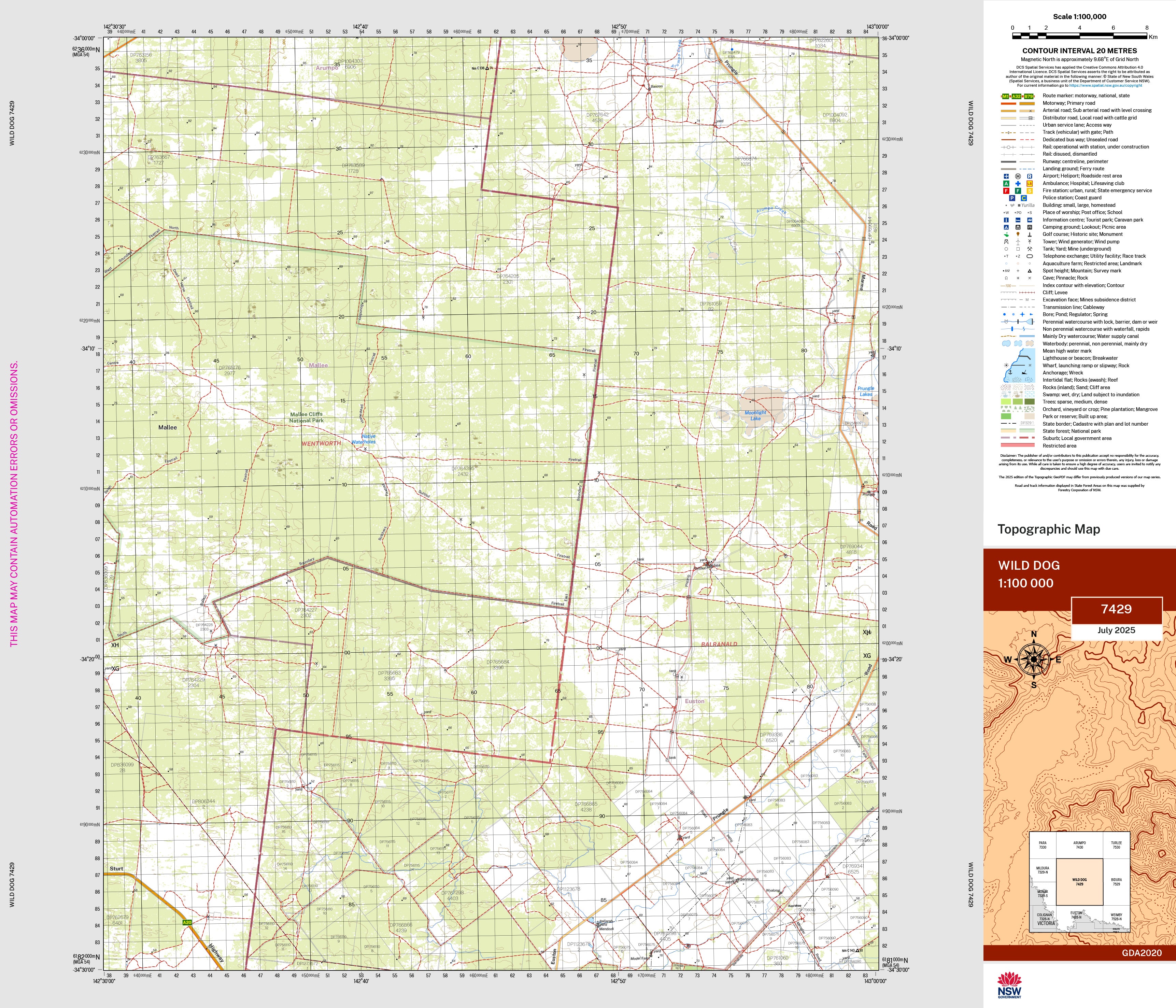Viewport: 1176px width, 1008px height.
Task: Click the Airport legend icon
Action: [x=1006, y=176]
